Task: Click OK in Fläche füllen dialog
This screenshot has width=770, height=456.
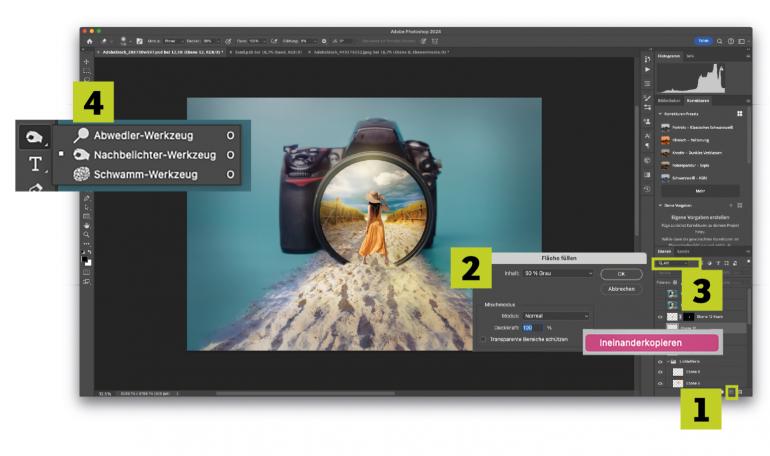Action: (620, 273)
